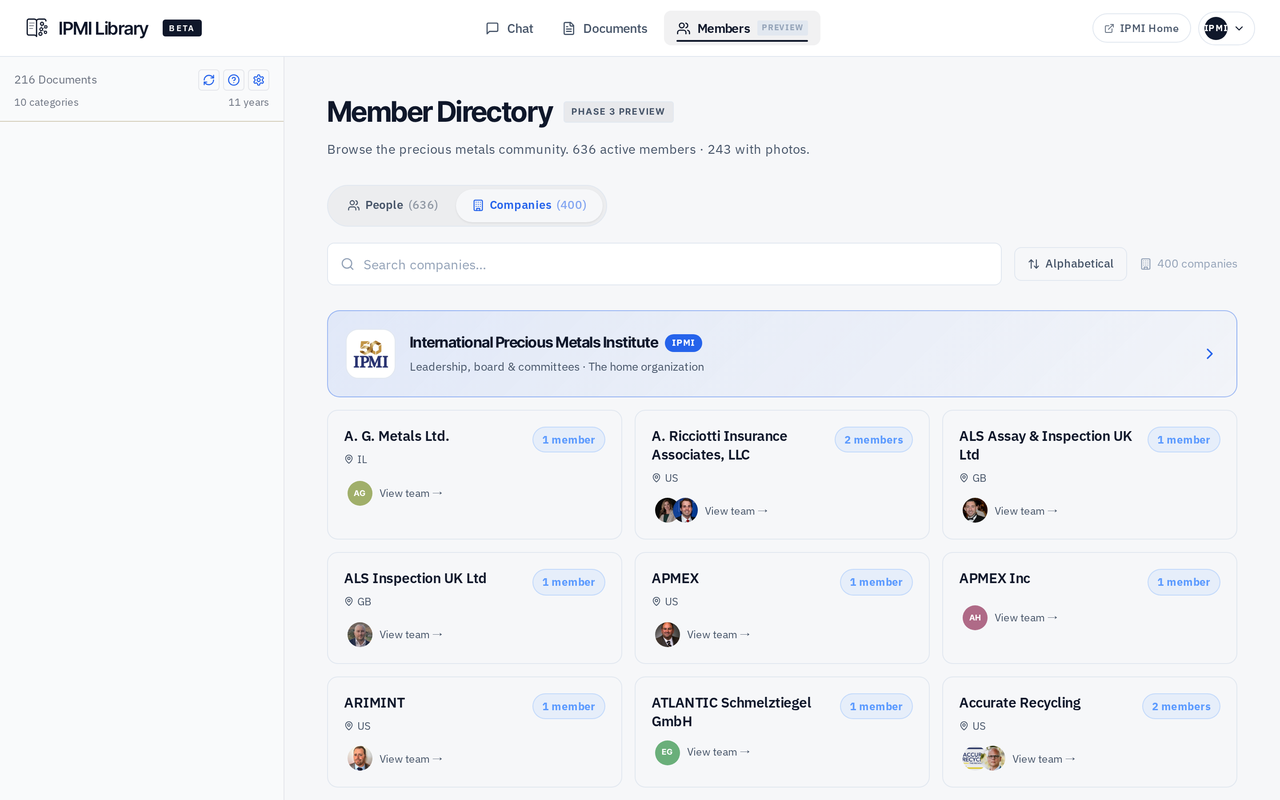Open the Chat tab
Viewport: 1280px width, 800px height.
509,28
